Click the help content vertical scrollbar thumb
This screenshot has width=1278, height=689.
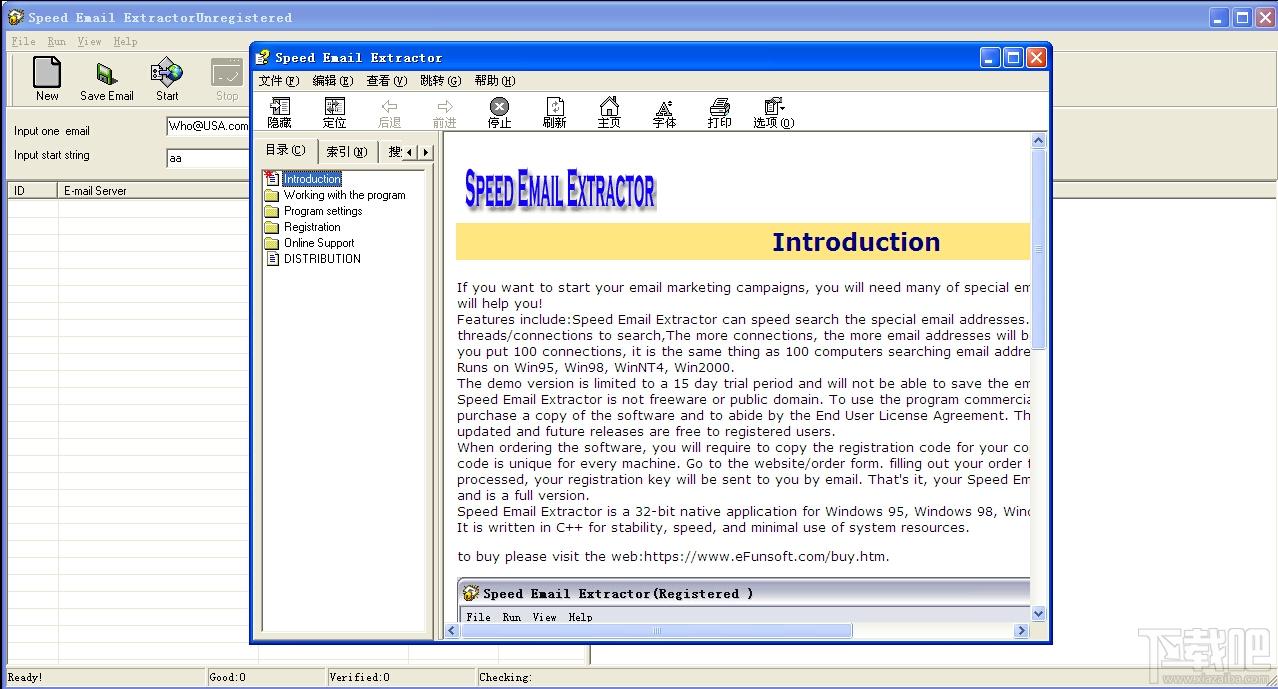point(1038,249)
